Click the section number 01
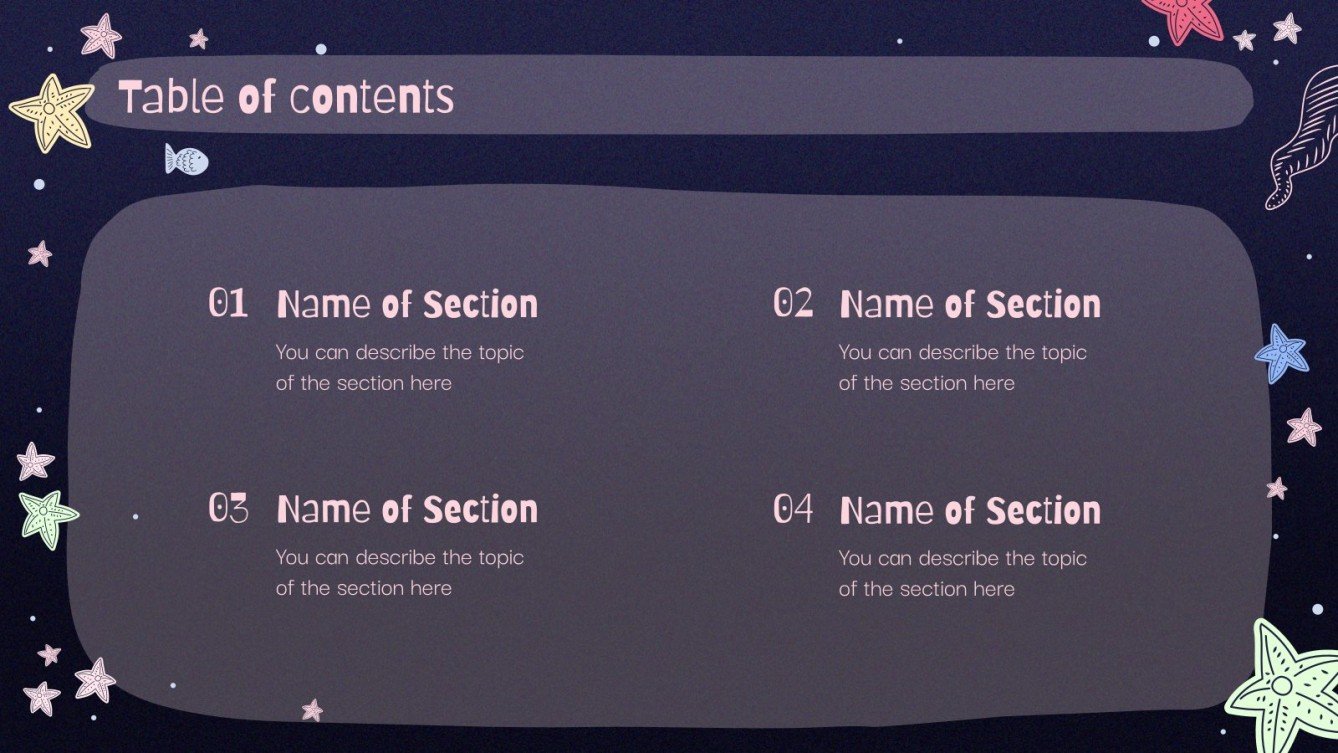Viewport: 1338px width, 753px height. pyautogui.click(x=228, y=303)
